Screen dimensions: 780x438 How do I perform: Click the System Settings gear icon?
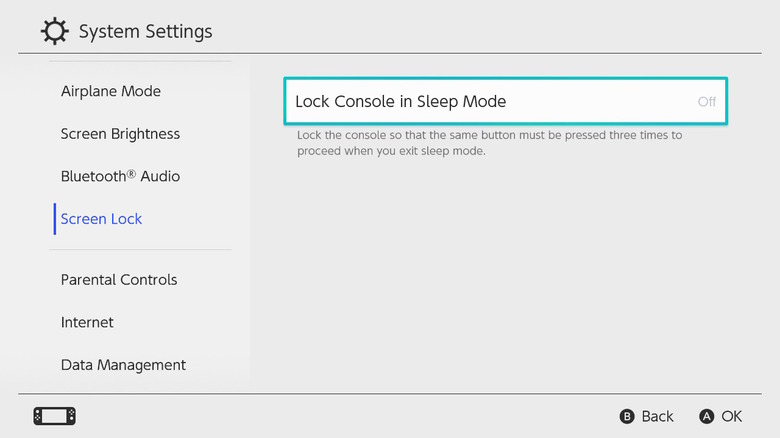click(55, 31)
